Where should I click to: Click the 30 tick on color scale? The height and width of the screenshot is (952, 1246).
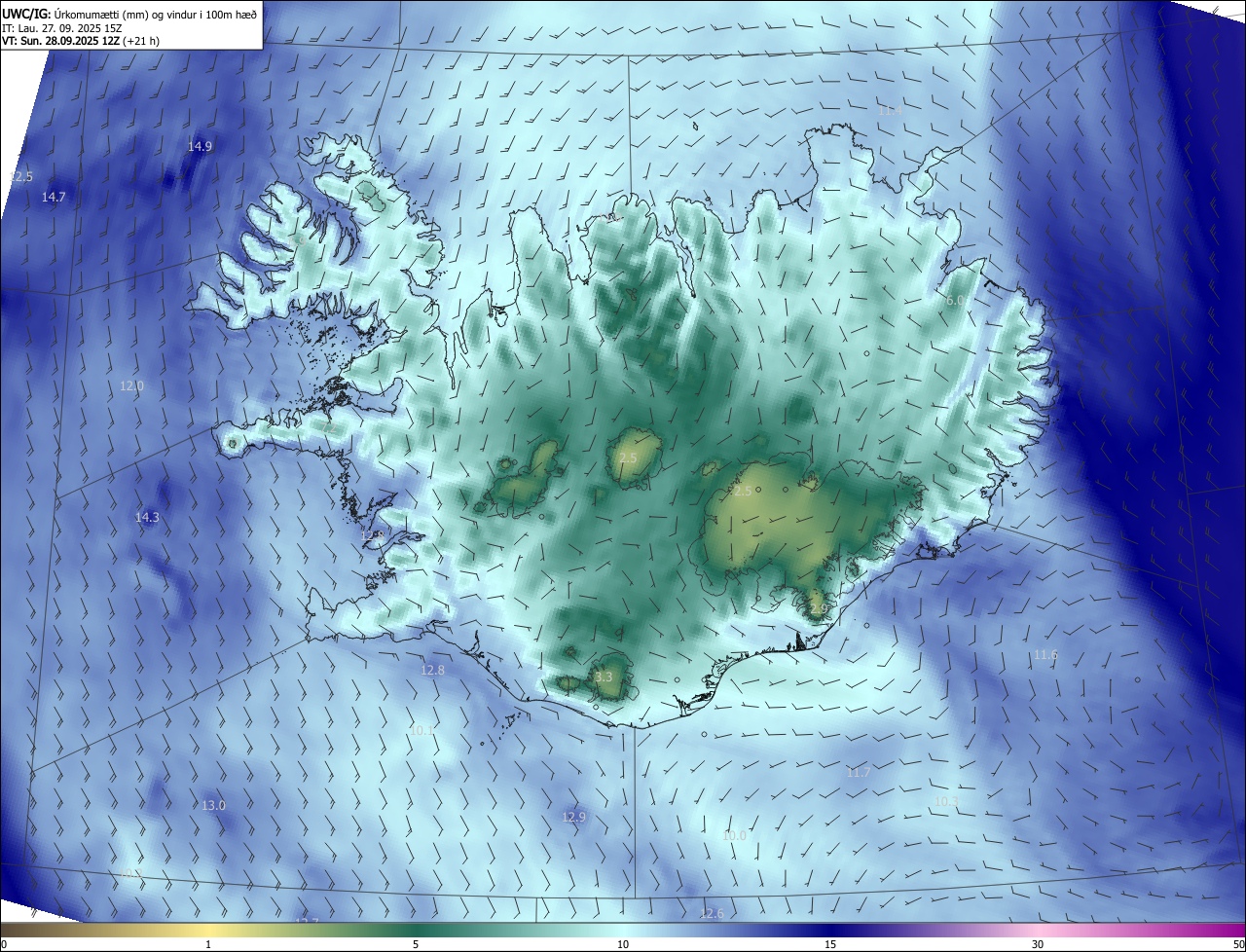click(x=1038, y=944)
